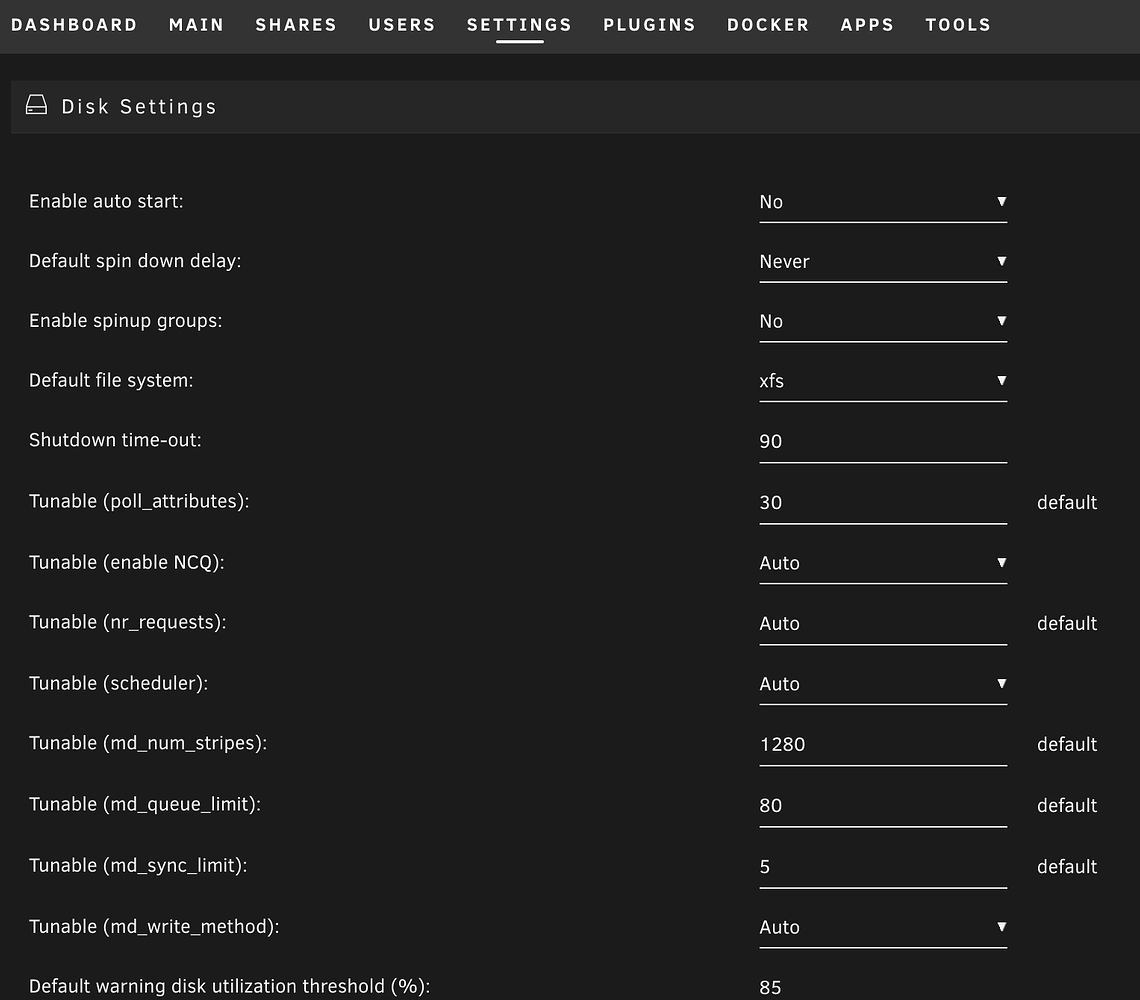
Task: Click the Shutdown time-out input field
Action: [882, 442]
